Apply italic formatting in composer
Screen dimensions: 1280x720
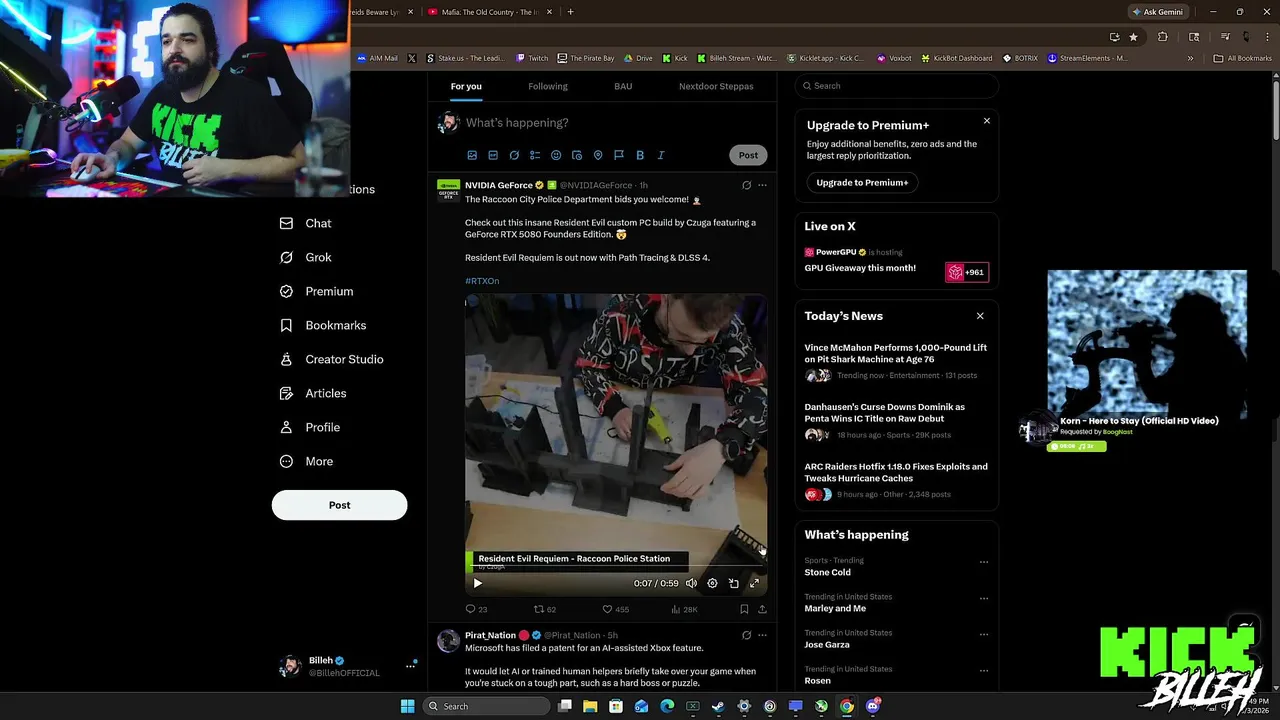pyautogui.click(x=661, y=155)
